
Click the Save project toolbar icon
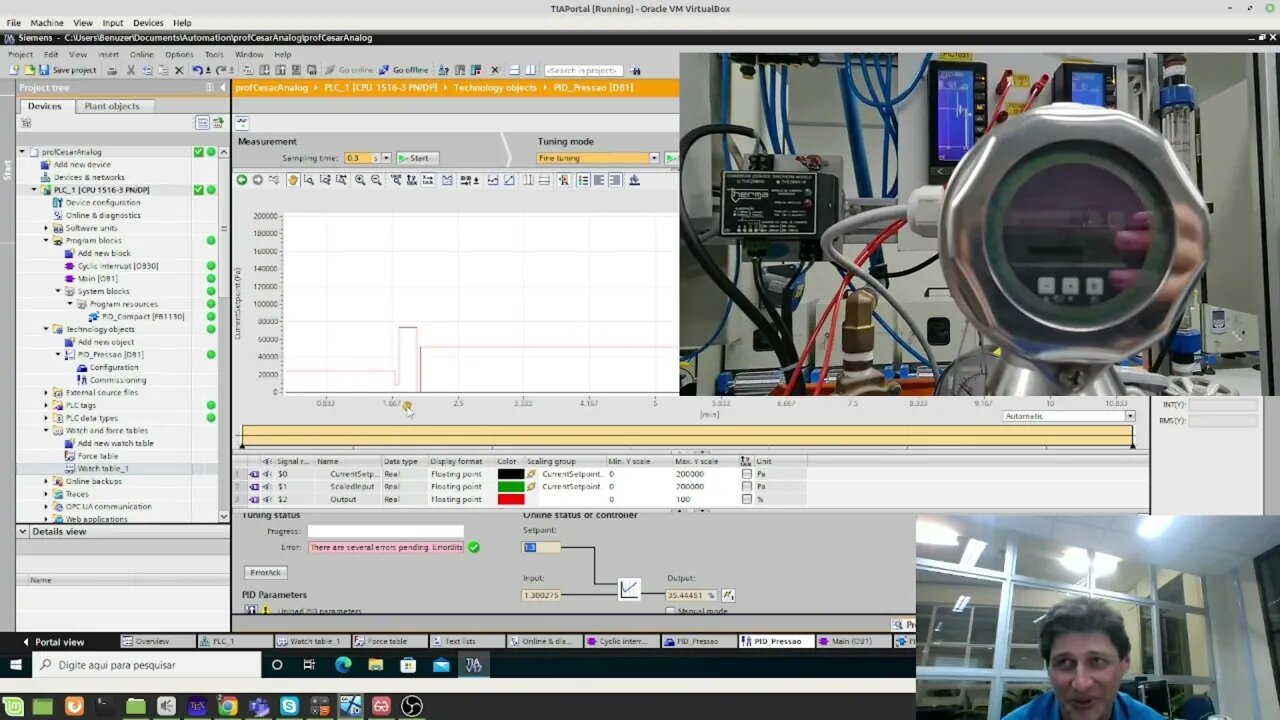(x=44, y=70)
